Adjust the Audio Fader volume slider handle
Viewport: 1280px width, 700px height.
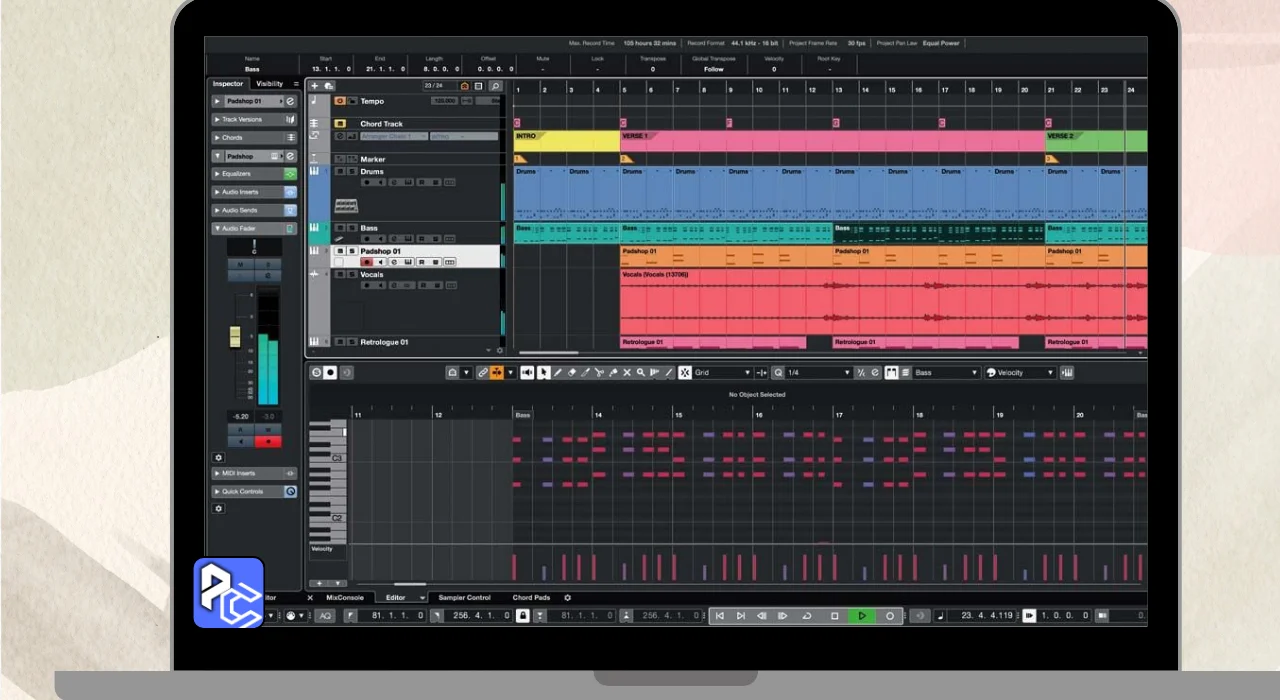point(235,337)
